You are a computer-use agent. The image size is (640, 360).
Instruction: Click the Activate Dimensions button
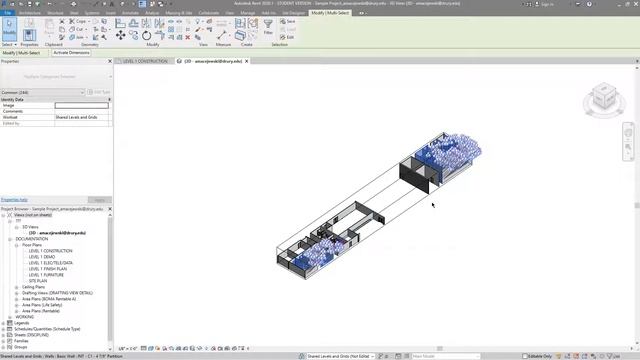pos(71,53)
